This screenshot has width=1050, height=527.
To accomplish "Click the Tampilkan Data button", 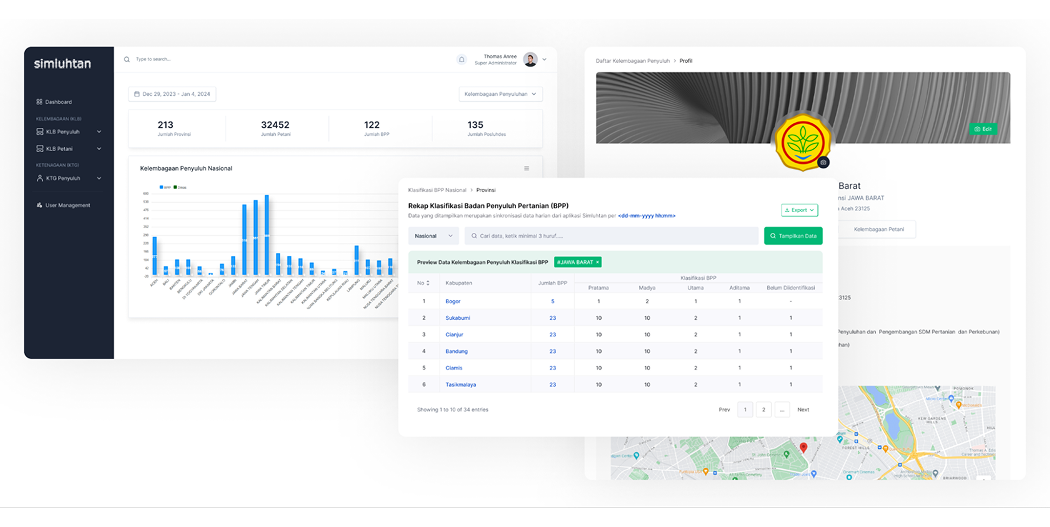I will pos(793,236).
